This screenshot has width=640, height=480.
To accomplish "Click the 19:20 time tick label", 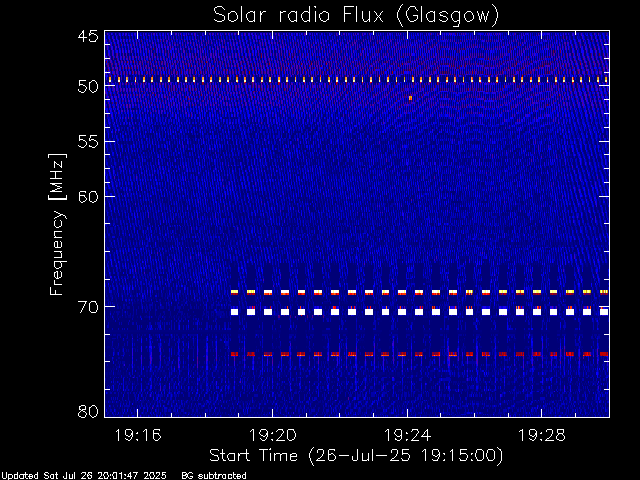I will point(273,435).
